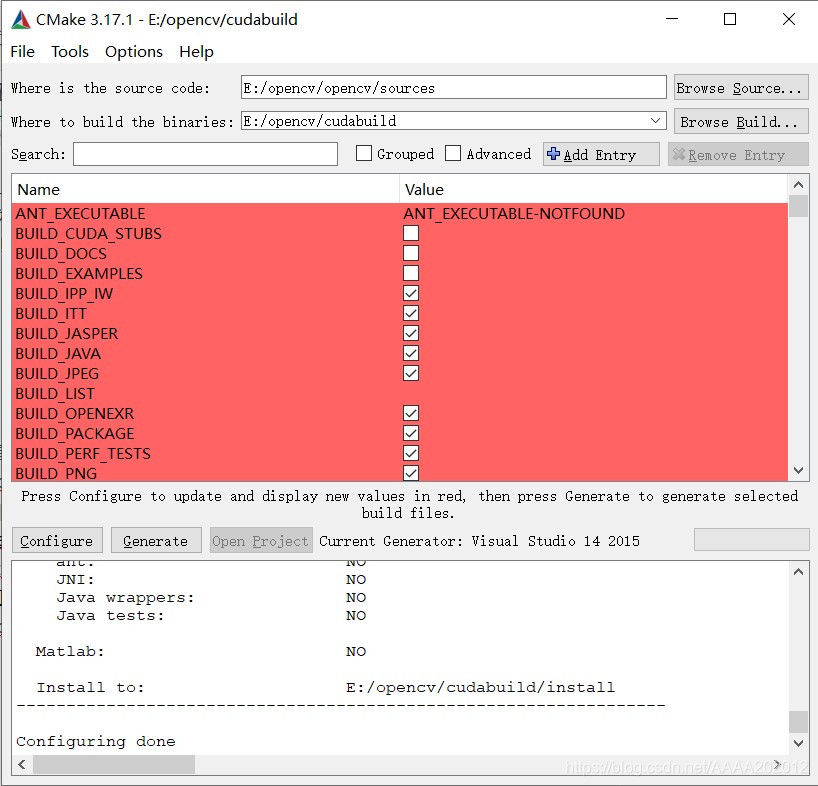Click the CMake logo icon in title bar

21,19
